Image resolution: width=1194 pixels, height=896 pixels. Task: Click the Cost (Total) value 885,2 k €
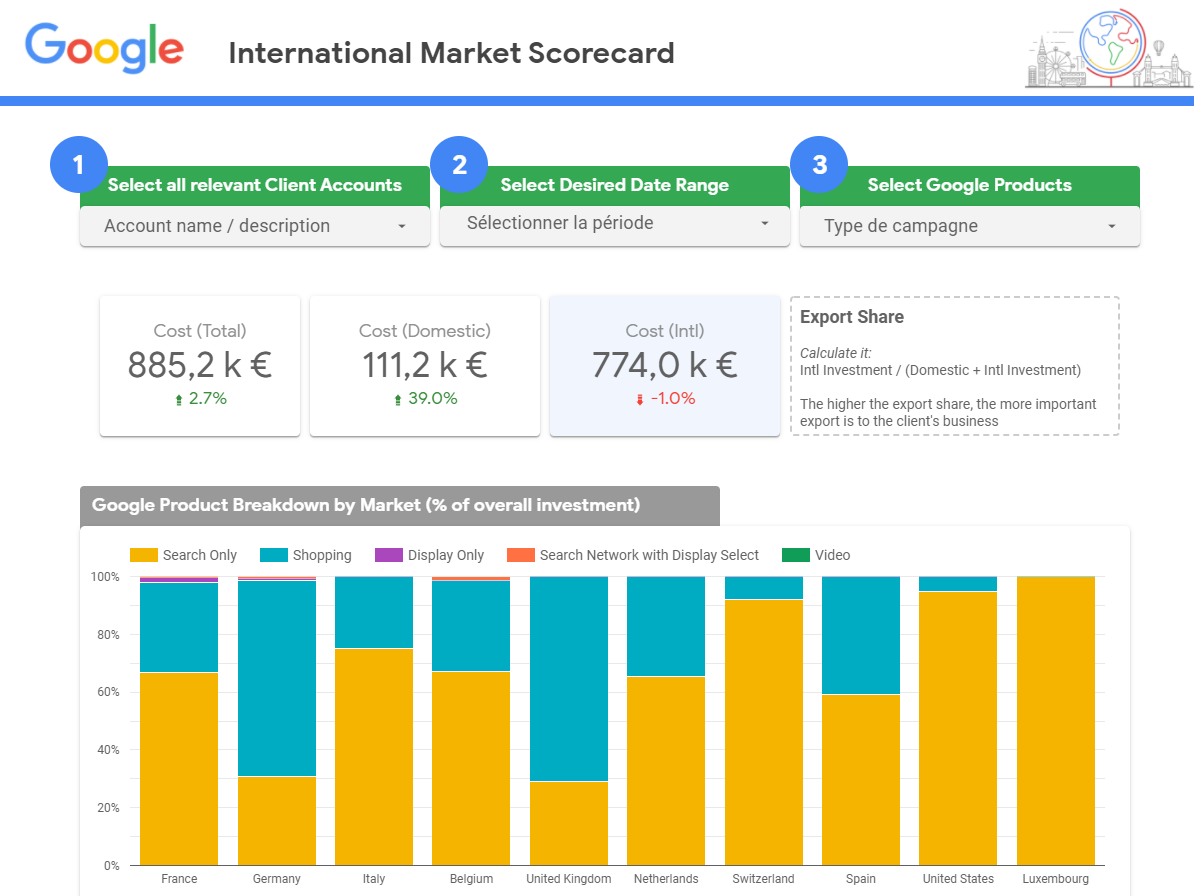tap(200, 365)
